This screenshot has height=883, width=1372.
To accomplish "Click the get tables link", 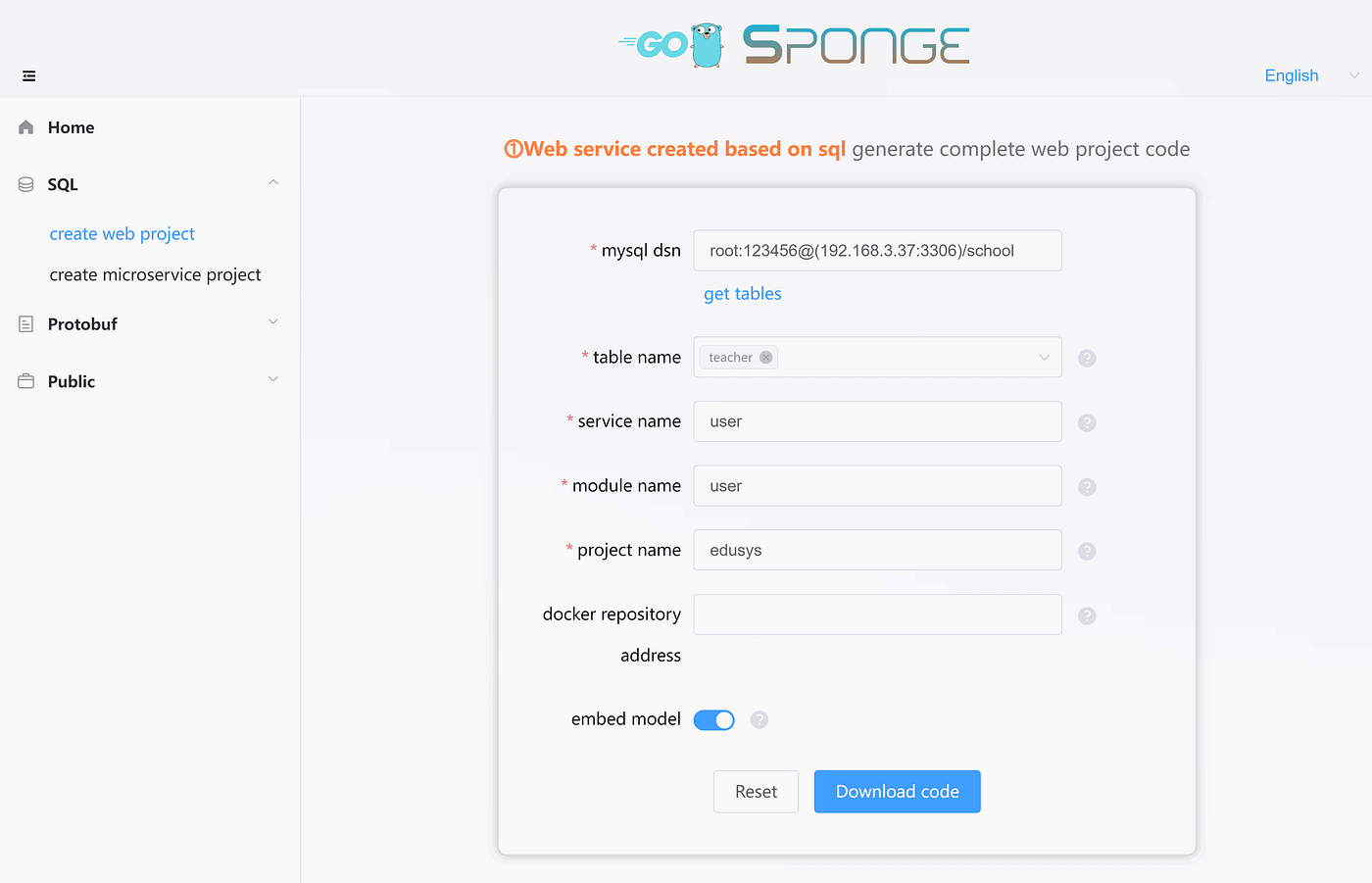I will click(x=743, y=294).
